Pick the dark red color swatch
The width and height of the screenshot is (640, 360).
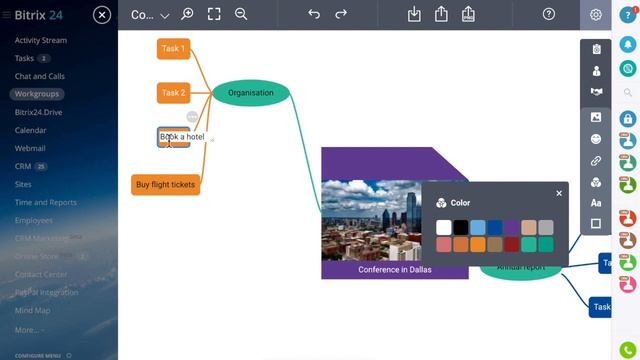[x=512, y=244]
